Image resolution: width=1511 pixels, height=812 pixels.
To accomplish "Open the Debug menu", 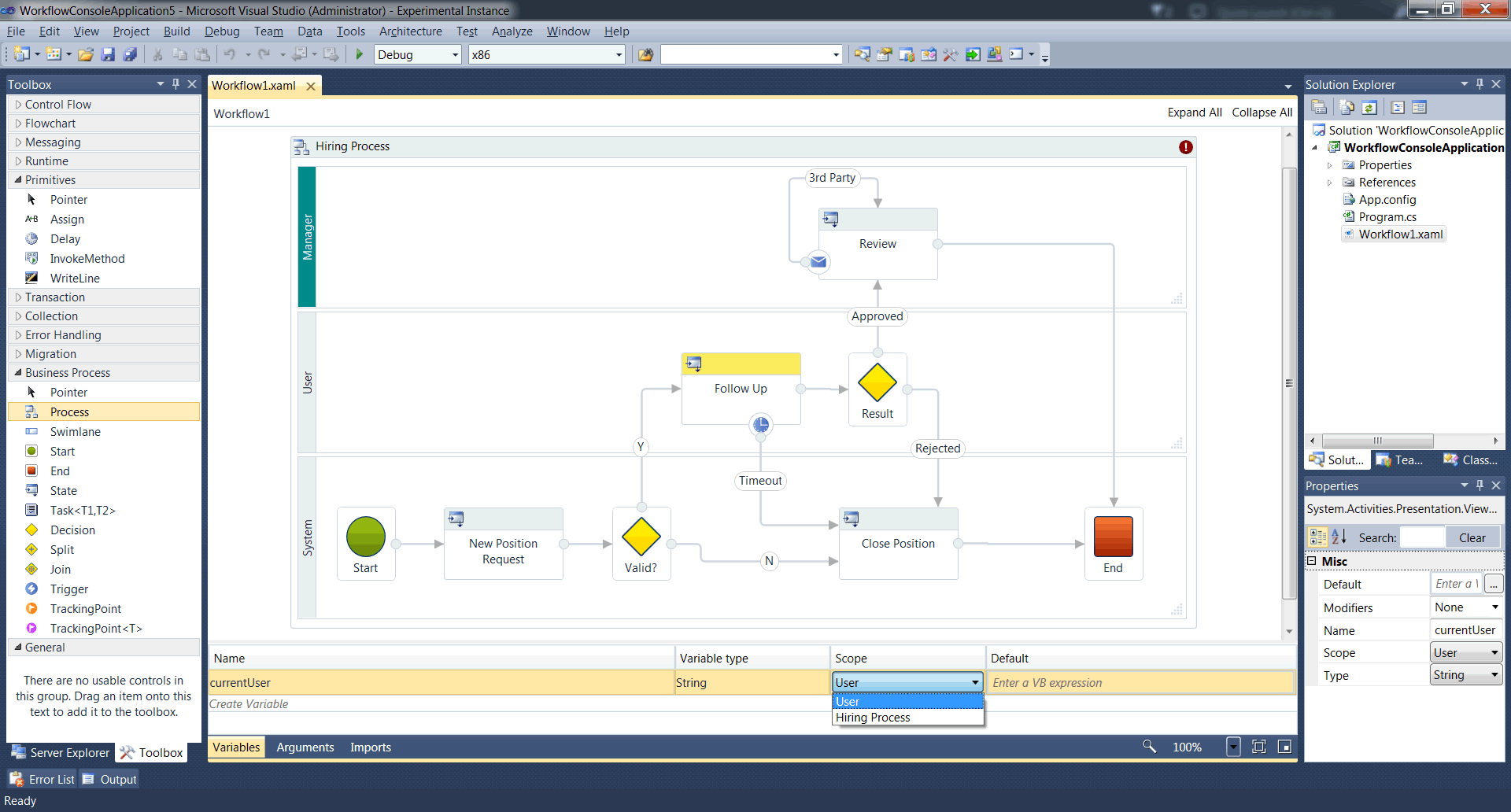I will pyautogui.click(x=222, y=31).
